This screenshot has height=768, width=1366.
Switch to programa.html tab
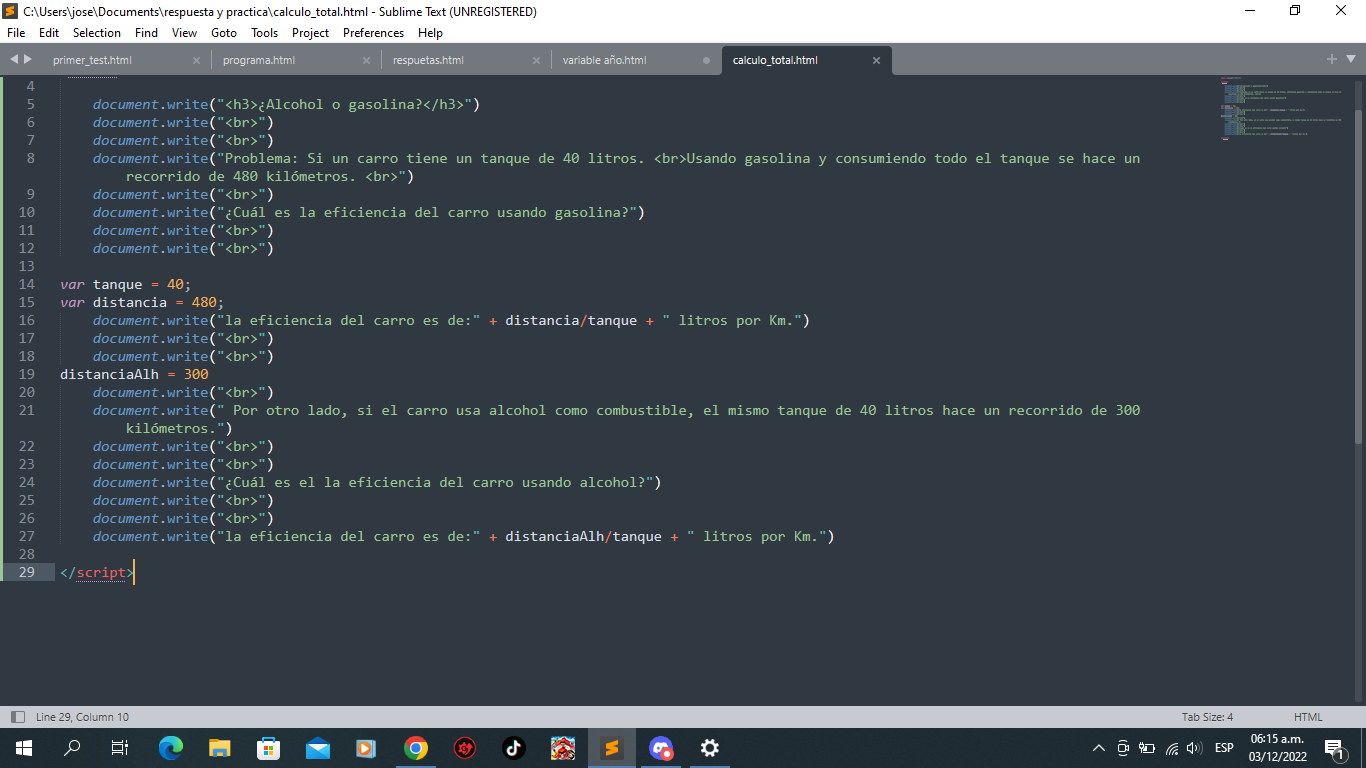(x=259, y=60)
